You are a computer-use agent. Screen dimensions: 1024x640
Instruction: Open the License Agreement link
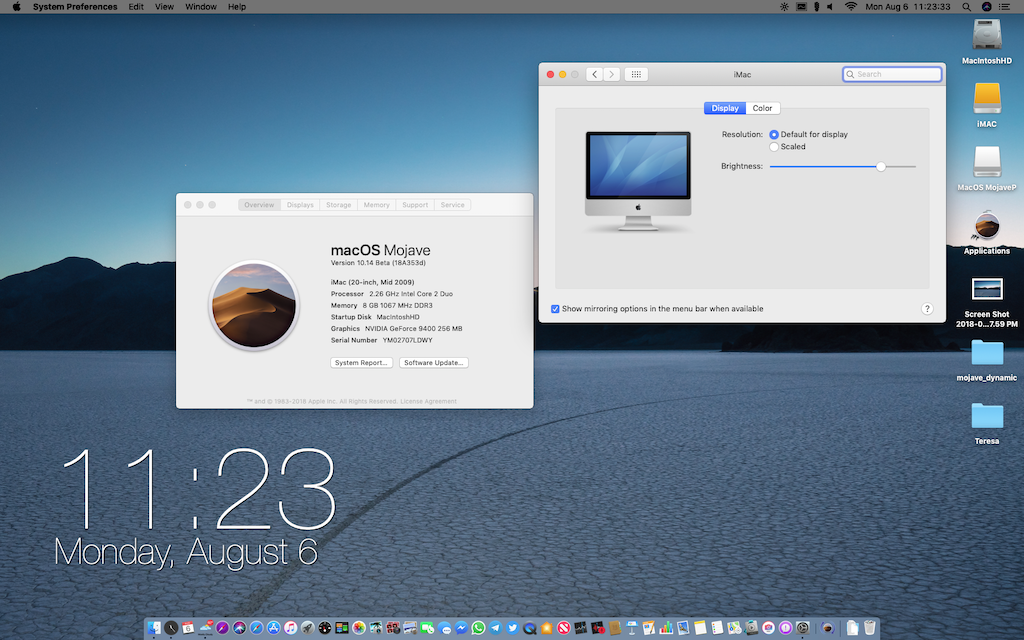click(428, 402)
